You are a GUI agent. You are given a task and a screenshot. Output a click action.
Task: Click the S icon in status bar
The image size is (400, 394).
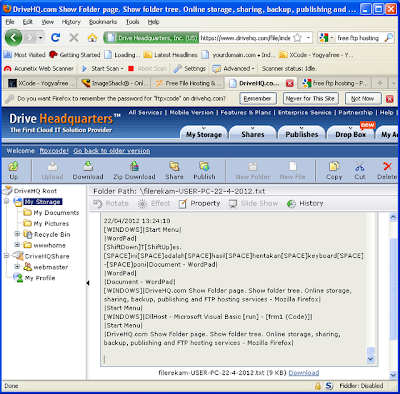329,386
